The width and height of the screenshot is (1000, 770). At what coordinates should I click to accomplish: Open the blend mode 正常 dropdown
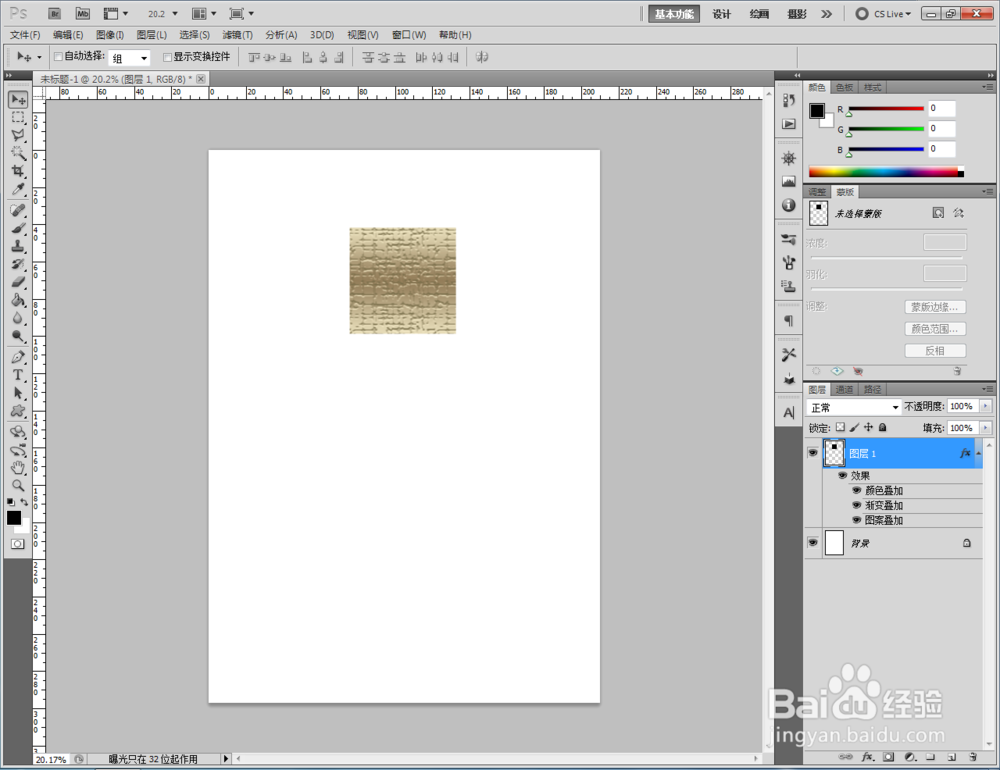pos(854,407)
